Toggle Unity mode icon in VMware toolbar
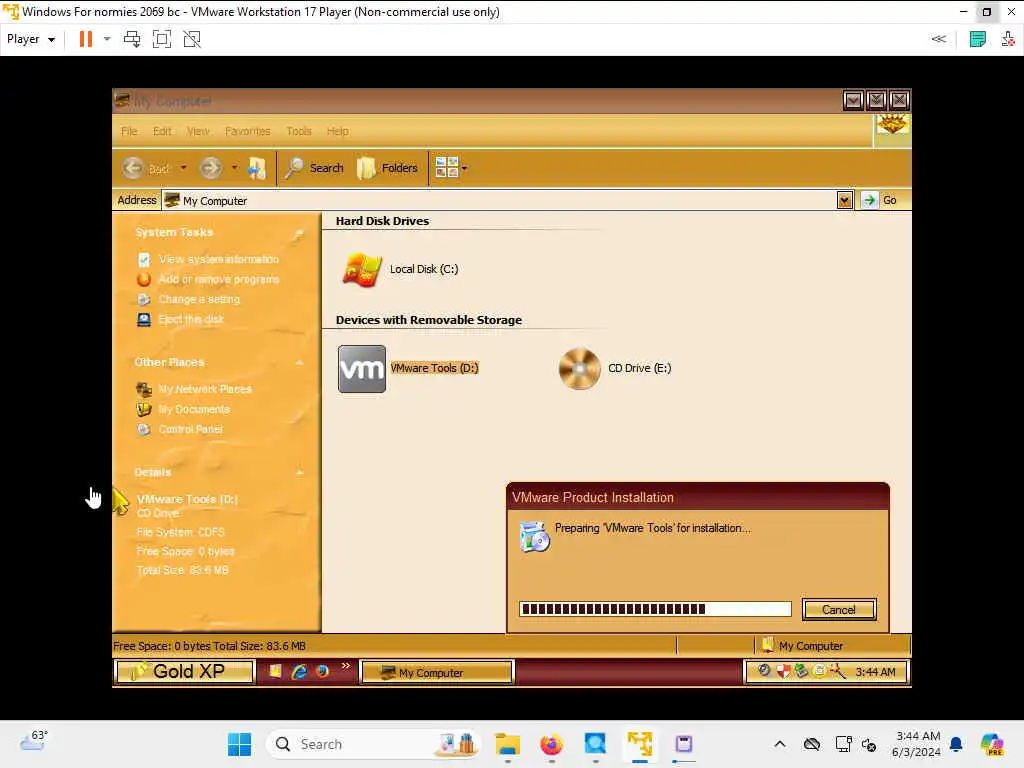Image resolution: width=1024 pixels, height=768 pixels. click(x=192, y=39)
